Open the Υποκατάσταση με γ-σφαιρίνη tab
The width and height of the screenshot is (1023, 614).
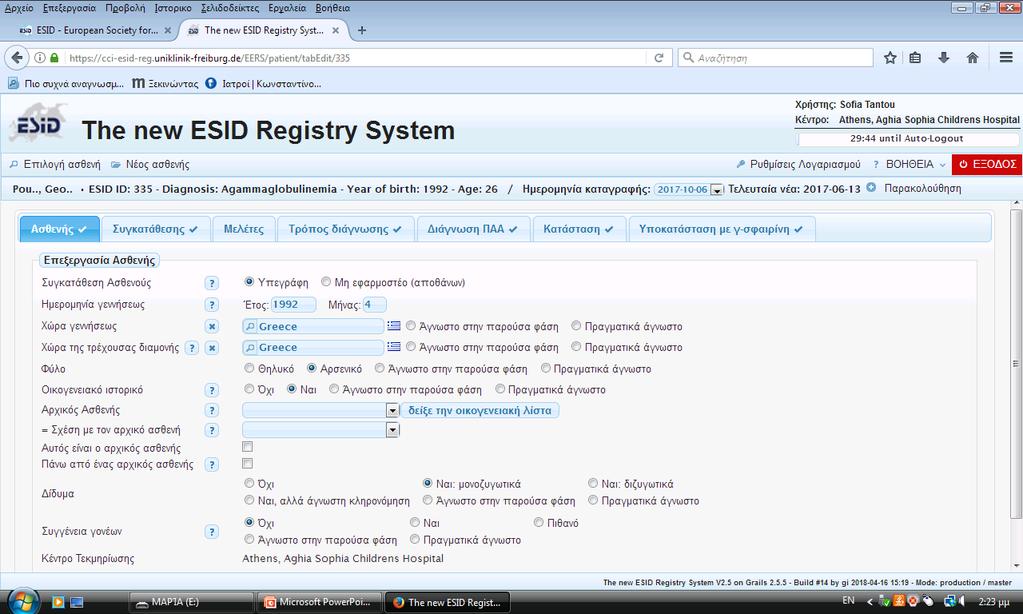(721, 229)
